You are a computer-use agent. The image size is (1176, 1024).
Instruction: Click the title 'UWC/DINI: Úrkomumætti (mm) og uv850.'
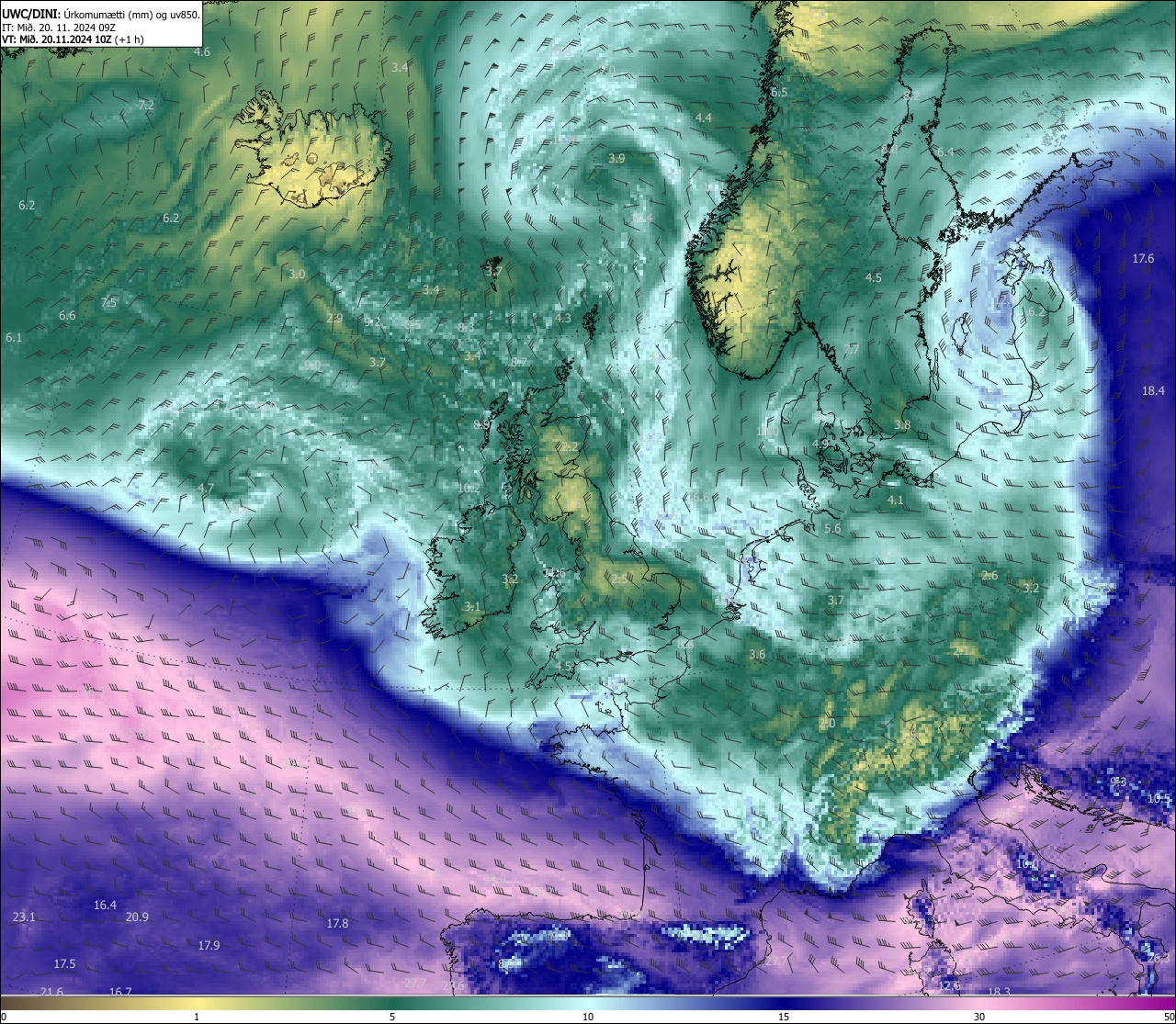(x=100, y=14)
